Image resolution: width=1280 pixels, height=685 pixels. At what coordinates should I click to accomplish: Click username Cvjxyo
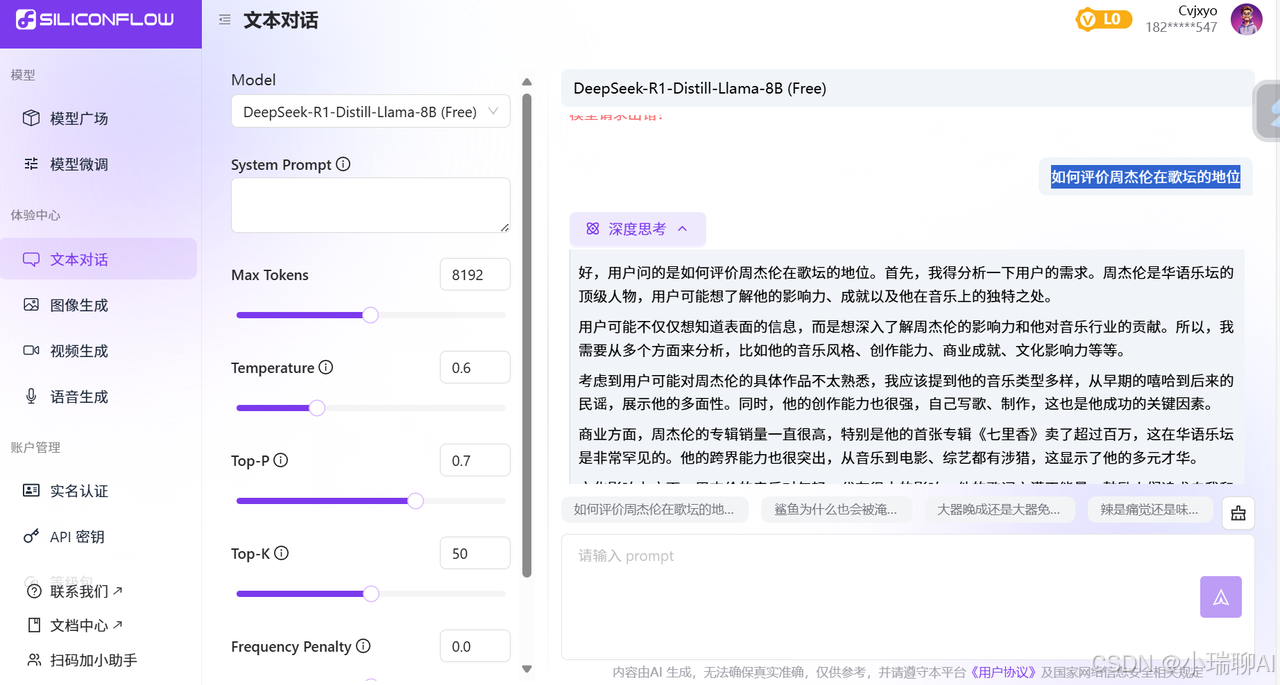click(x=1197, y=11)
